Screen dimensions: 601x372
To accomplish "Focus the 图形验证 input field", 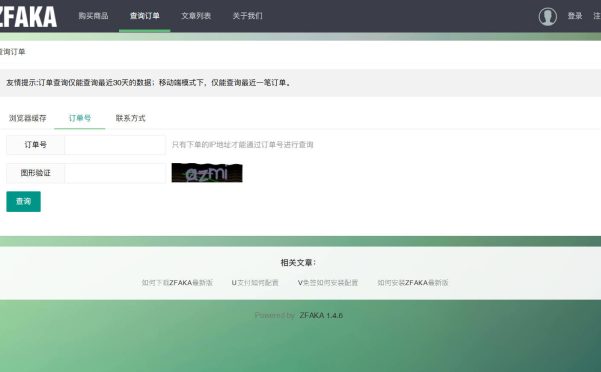I will point(115,173).
